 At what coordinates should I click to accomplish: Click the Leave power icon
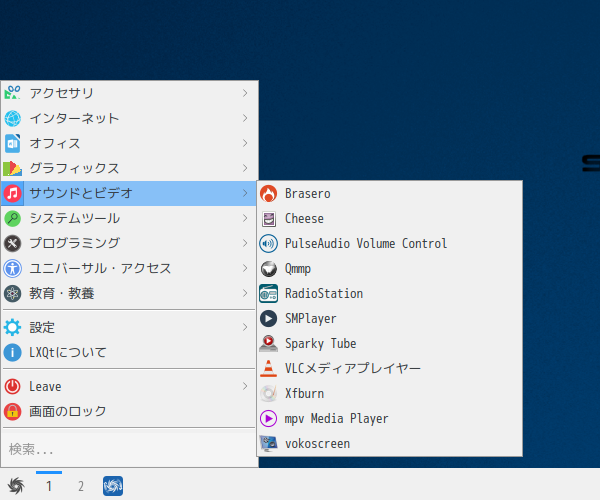[x=13, y=386]
